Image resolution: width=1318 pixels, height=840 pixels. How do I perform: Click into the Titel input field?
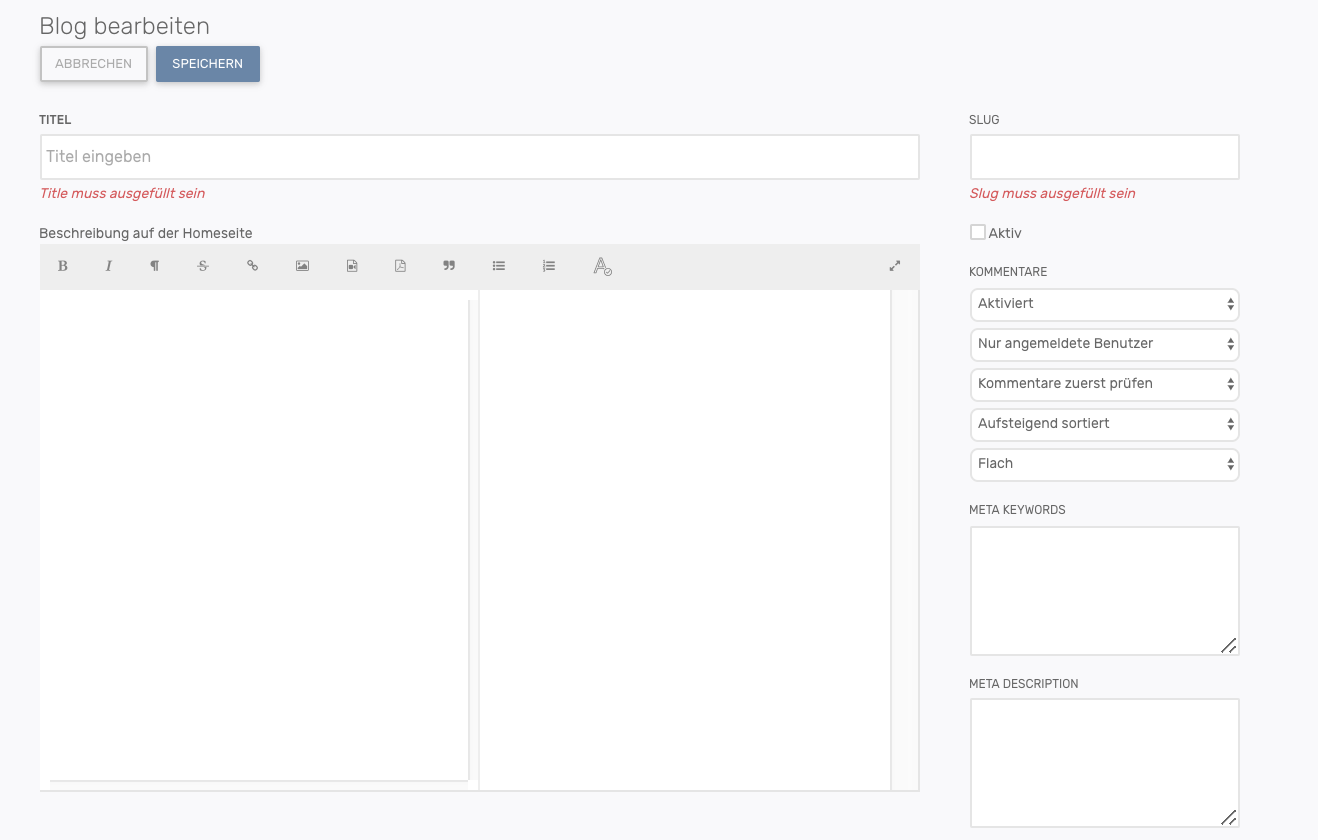tap(479, 157)
